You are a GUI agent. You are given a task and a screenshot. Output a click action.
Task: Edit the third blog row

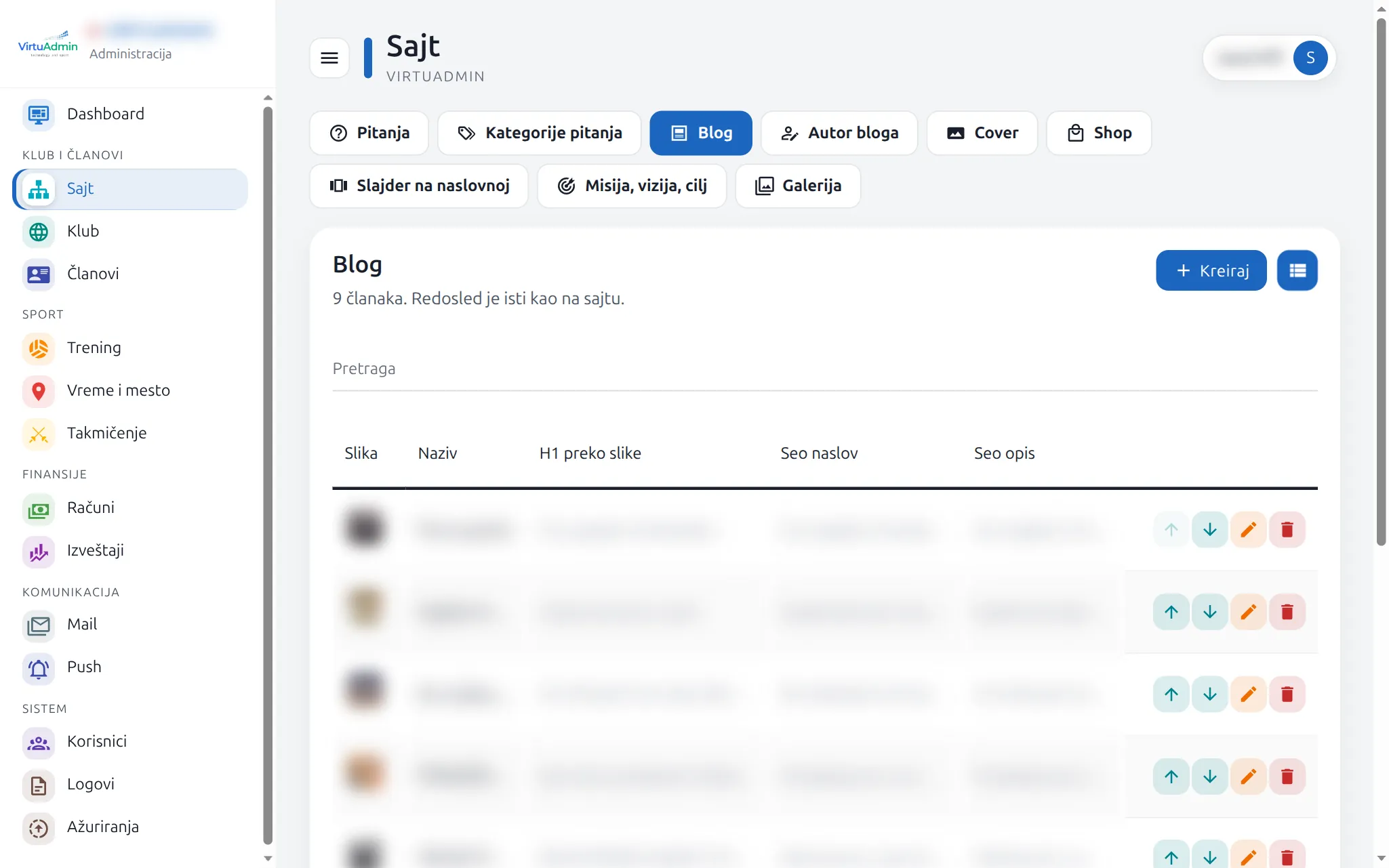click(1248, 694)
